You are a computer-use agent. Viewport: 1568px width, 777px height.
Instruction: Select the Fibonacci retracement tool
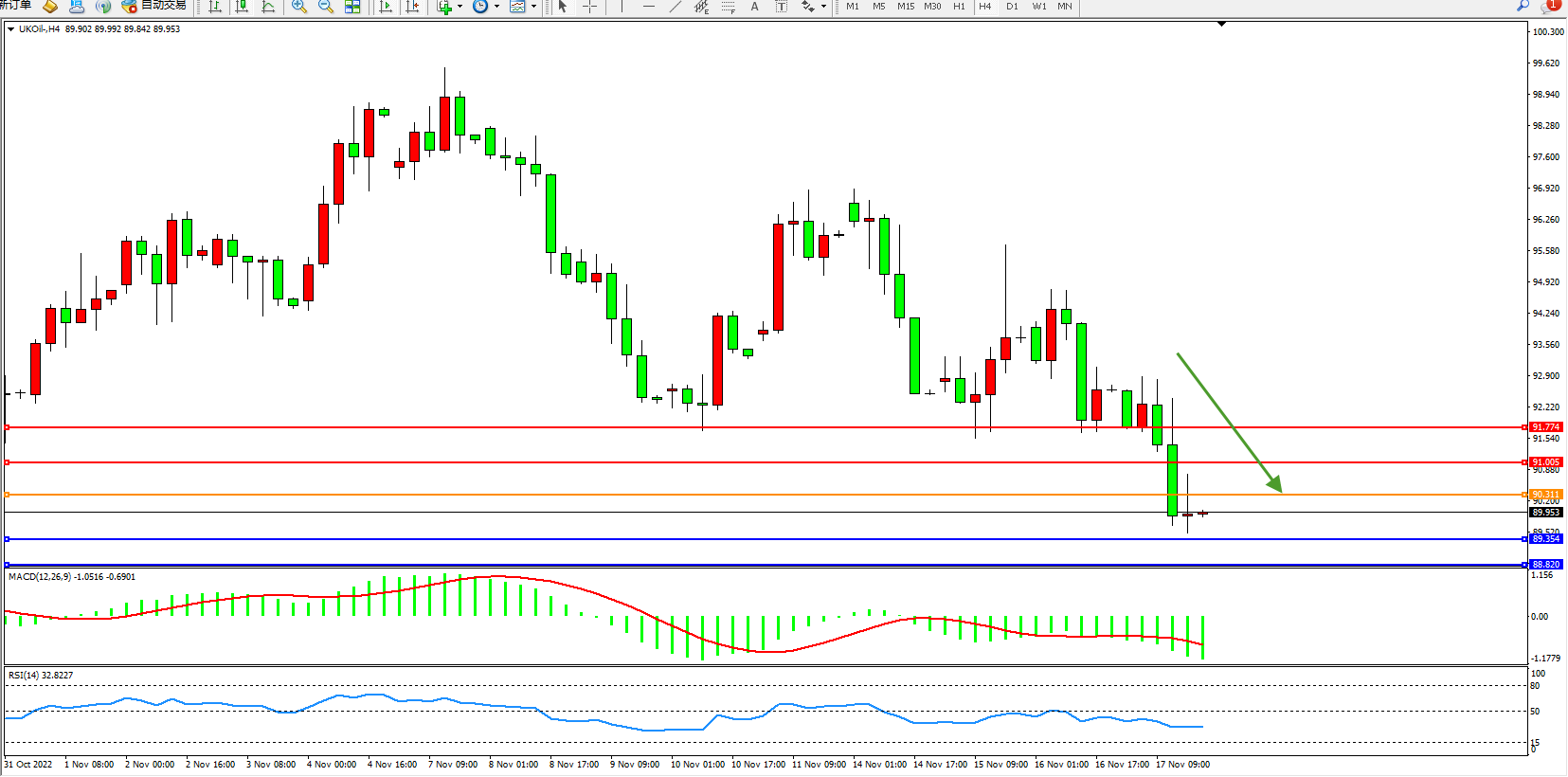tap(728, 7)
